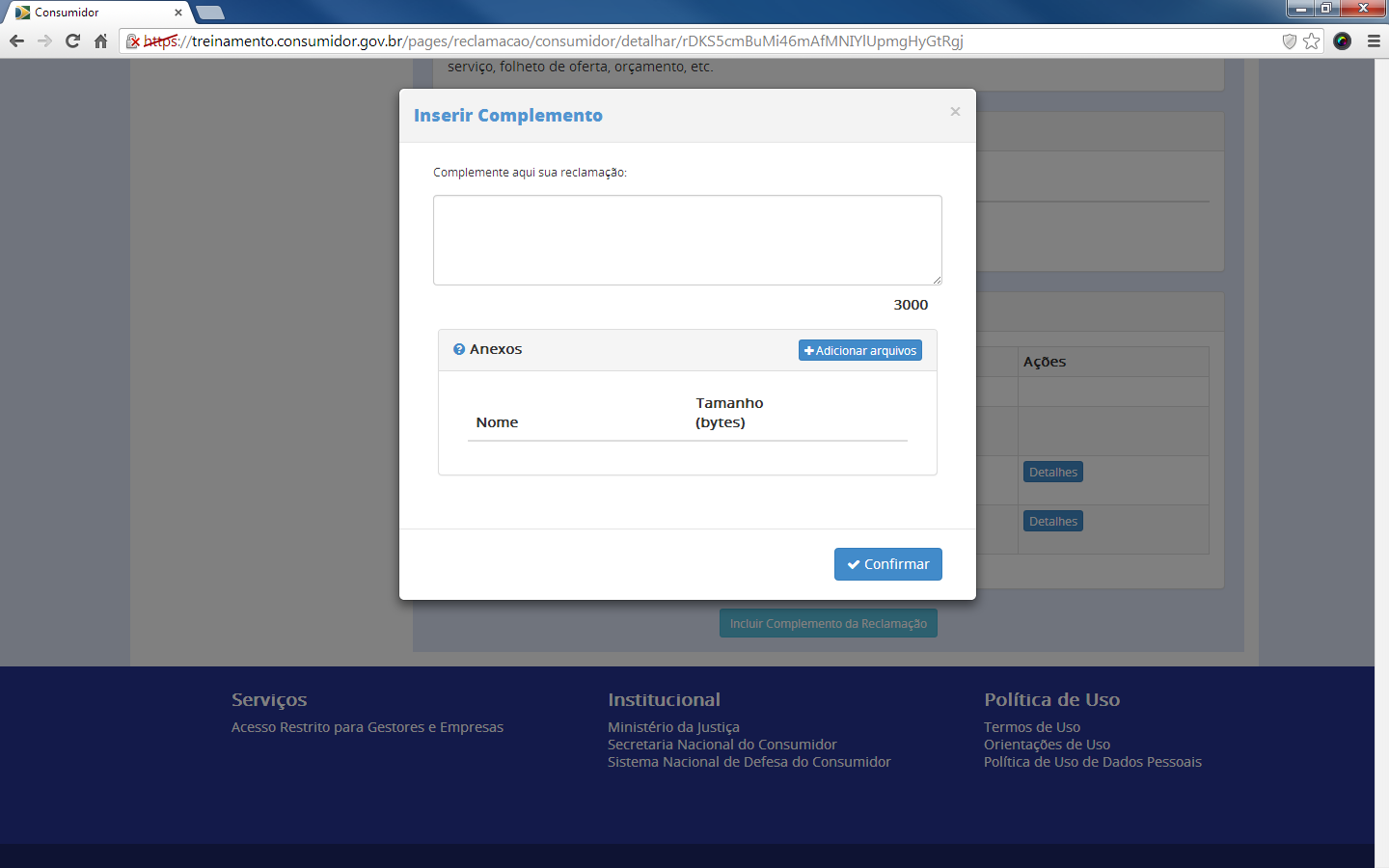Click the Inserir Complemento dialog title
Screen dimensions: 1389x868
coord(508,116)
